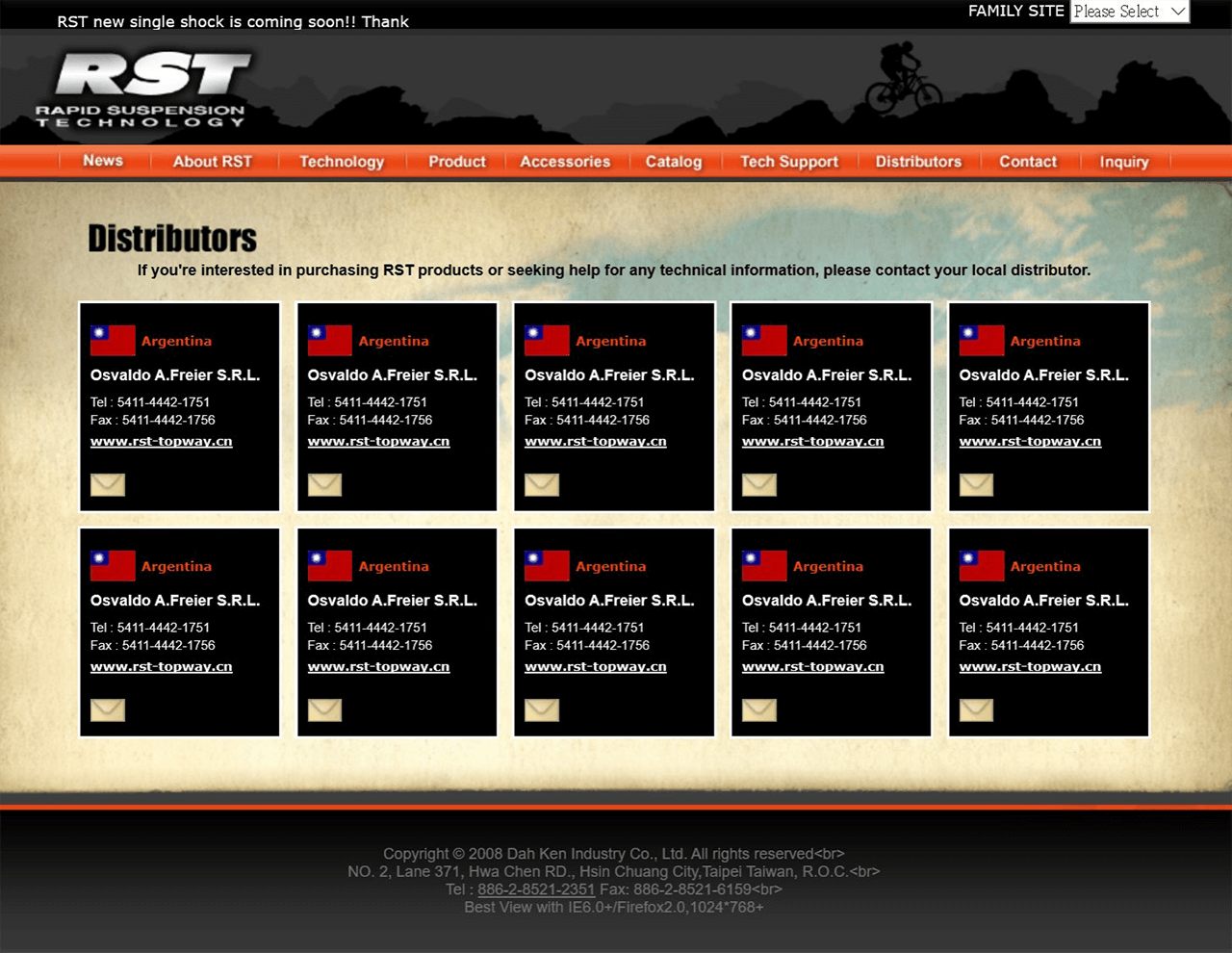Click the envelope icon in the top-row first card
1232x953 pixels.
[x=108, y=484]
